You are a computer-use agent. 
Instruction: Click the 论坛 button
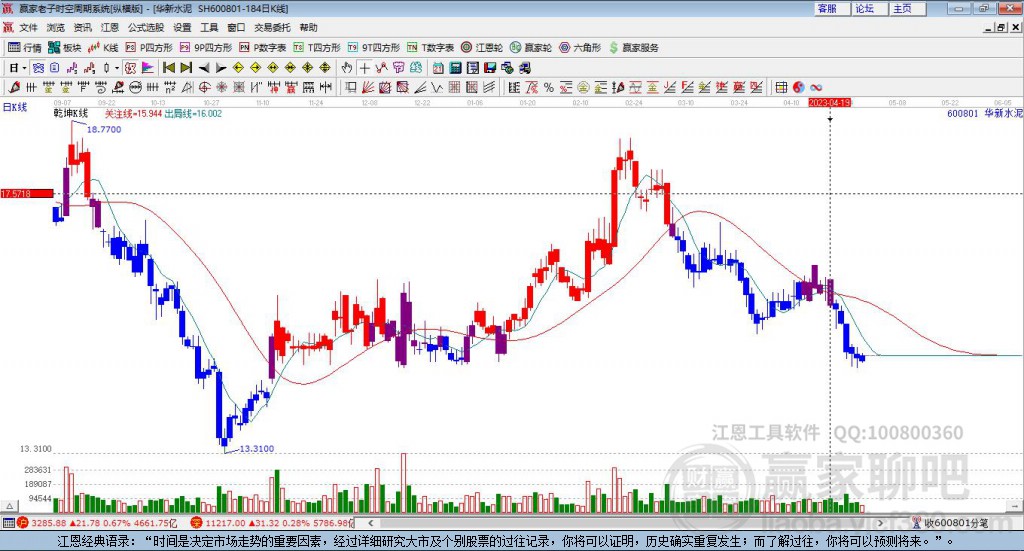(869, 8)
